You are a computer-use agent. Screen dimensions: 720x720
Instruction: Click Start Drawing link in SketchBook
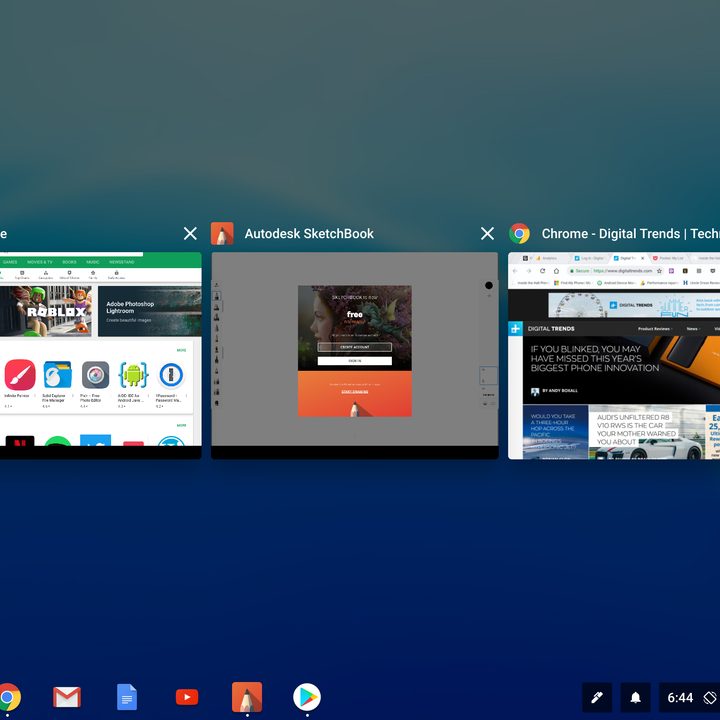coord(354,392)
